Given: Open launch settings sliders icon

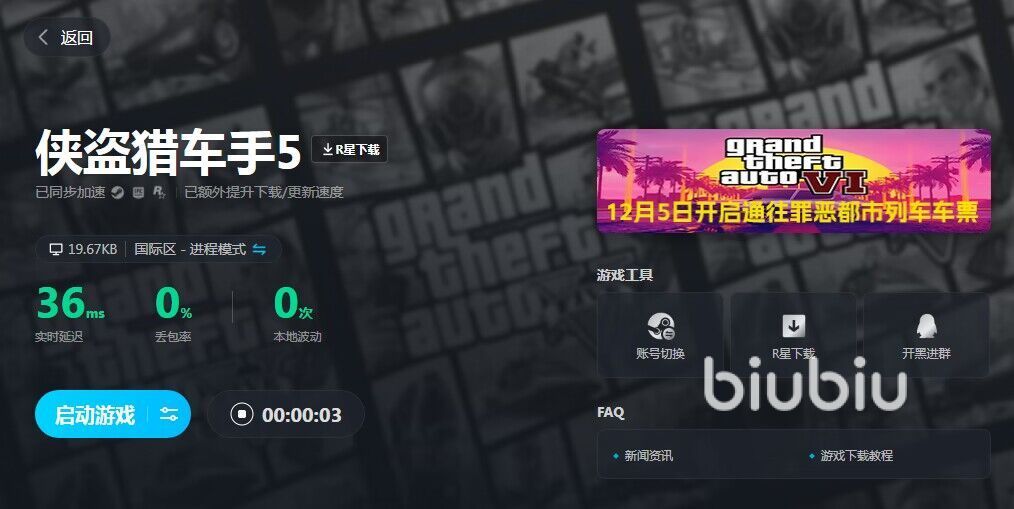Looking at the screenshot, I should pyautogui.click(x=169, y=415).
